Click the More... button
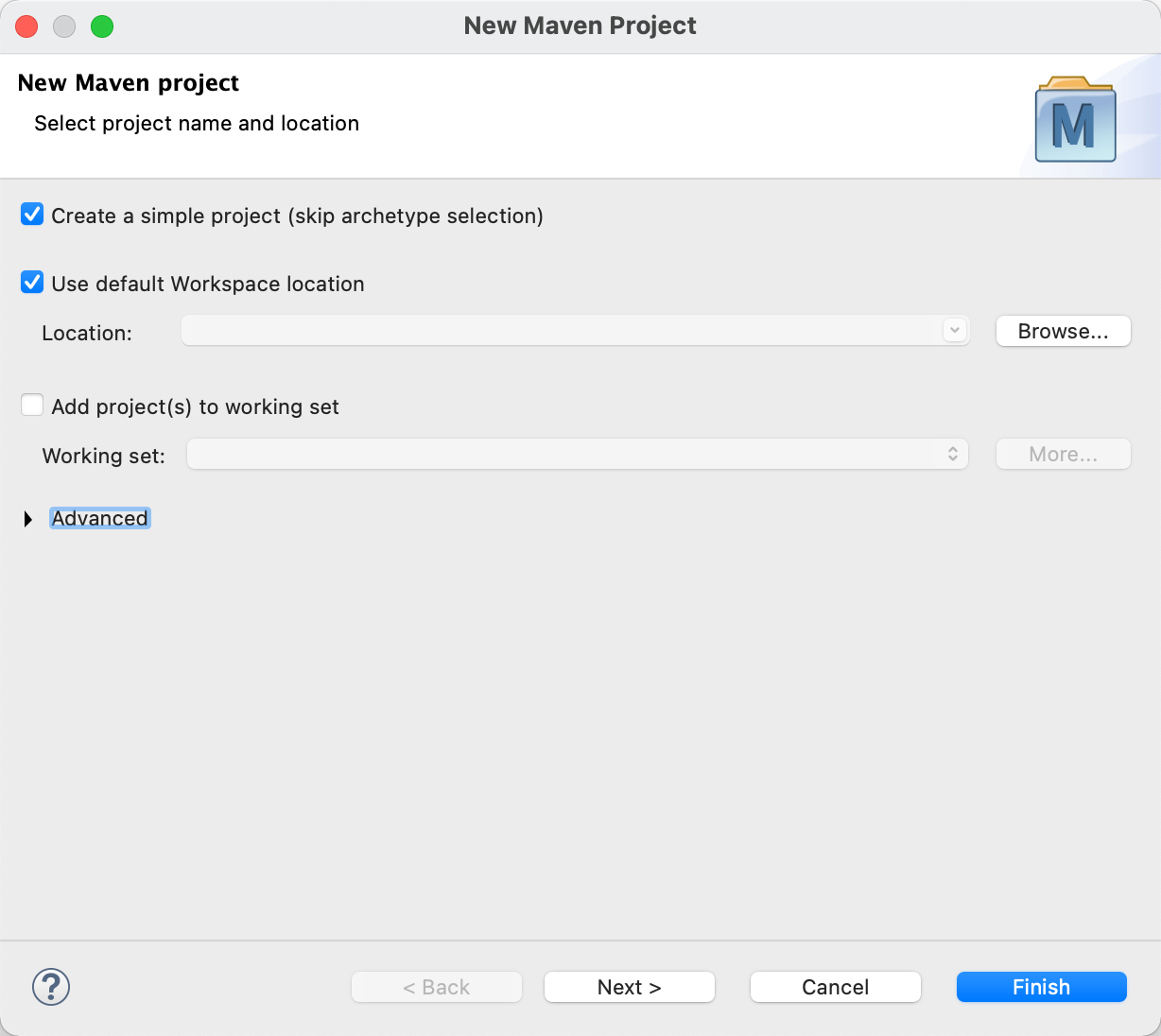The height and width of the screenshot is (1036, 1161). pos(1064,454)
